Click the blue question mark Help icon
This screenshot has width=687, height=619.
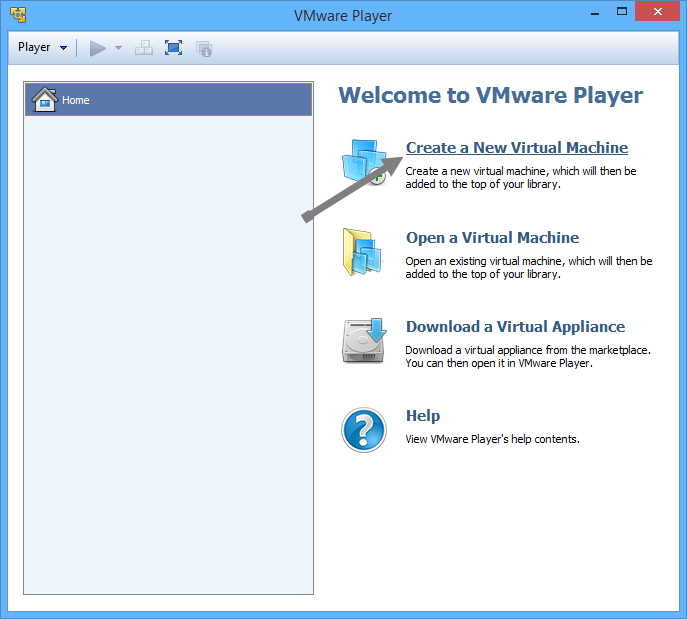coord(364,430)
